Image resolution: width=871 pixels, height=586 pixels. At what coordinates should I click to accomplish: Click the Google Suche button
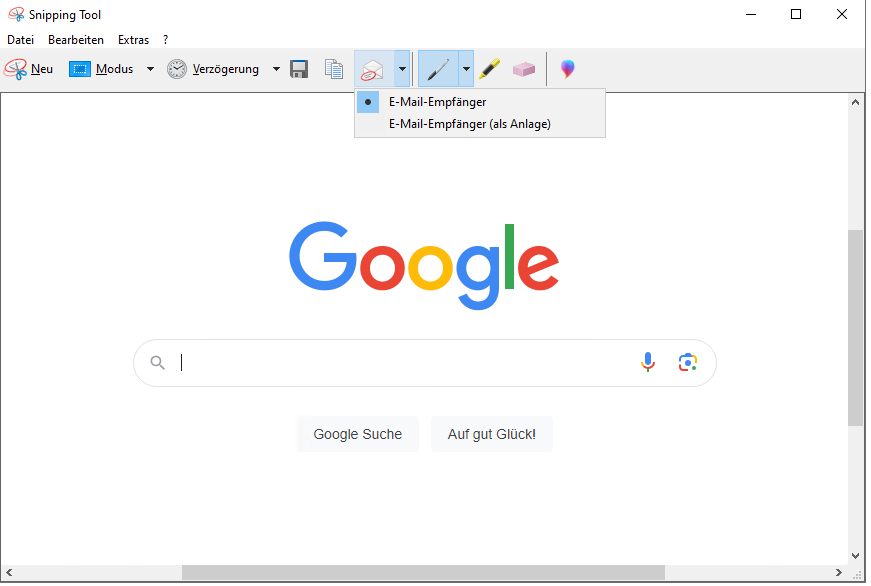click(x=358, y=434)
